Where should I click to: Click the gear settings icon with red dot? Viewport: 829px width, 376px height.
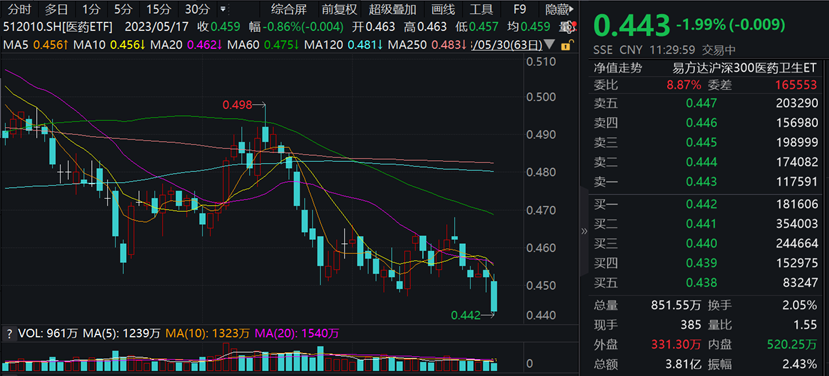coord(568,26)
